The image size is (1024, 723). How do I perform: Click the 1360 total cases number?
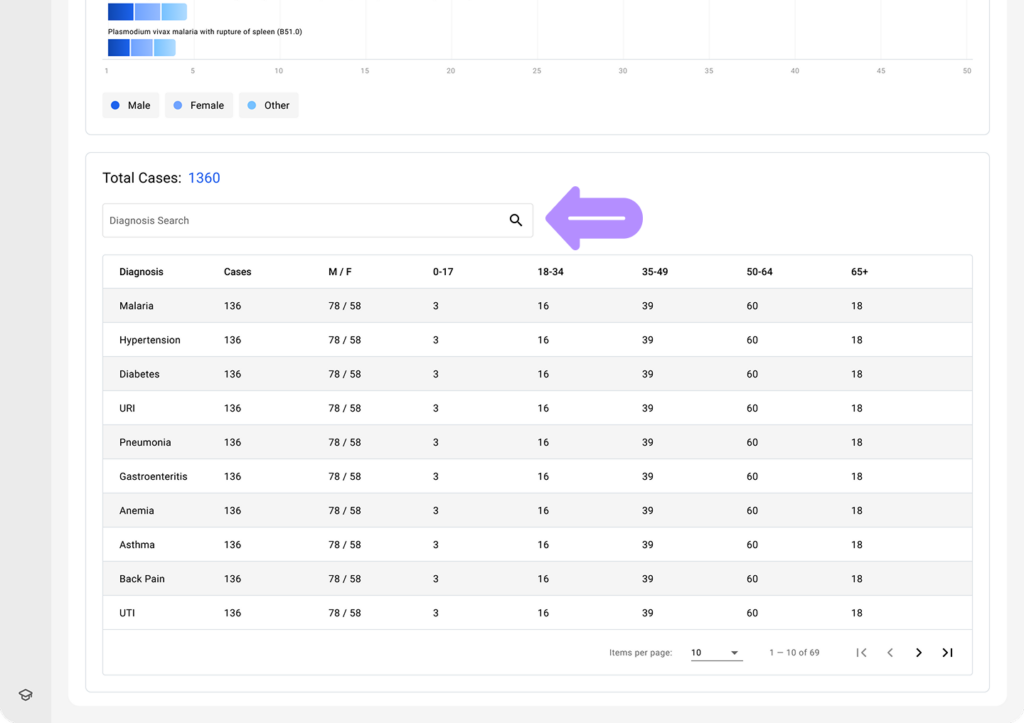click(204, 178)
